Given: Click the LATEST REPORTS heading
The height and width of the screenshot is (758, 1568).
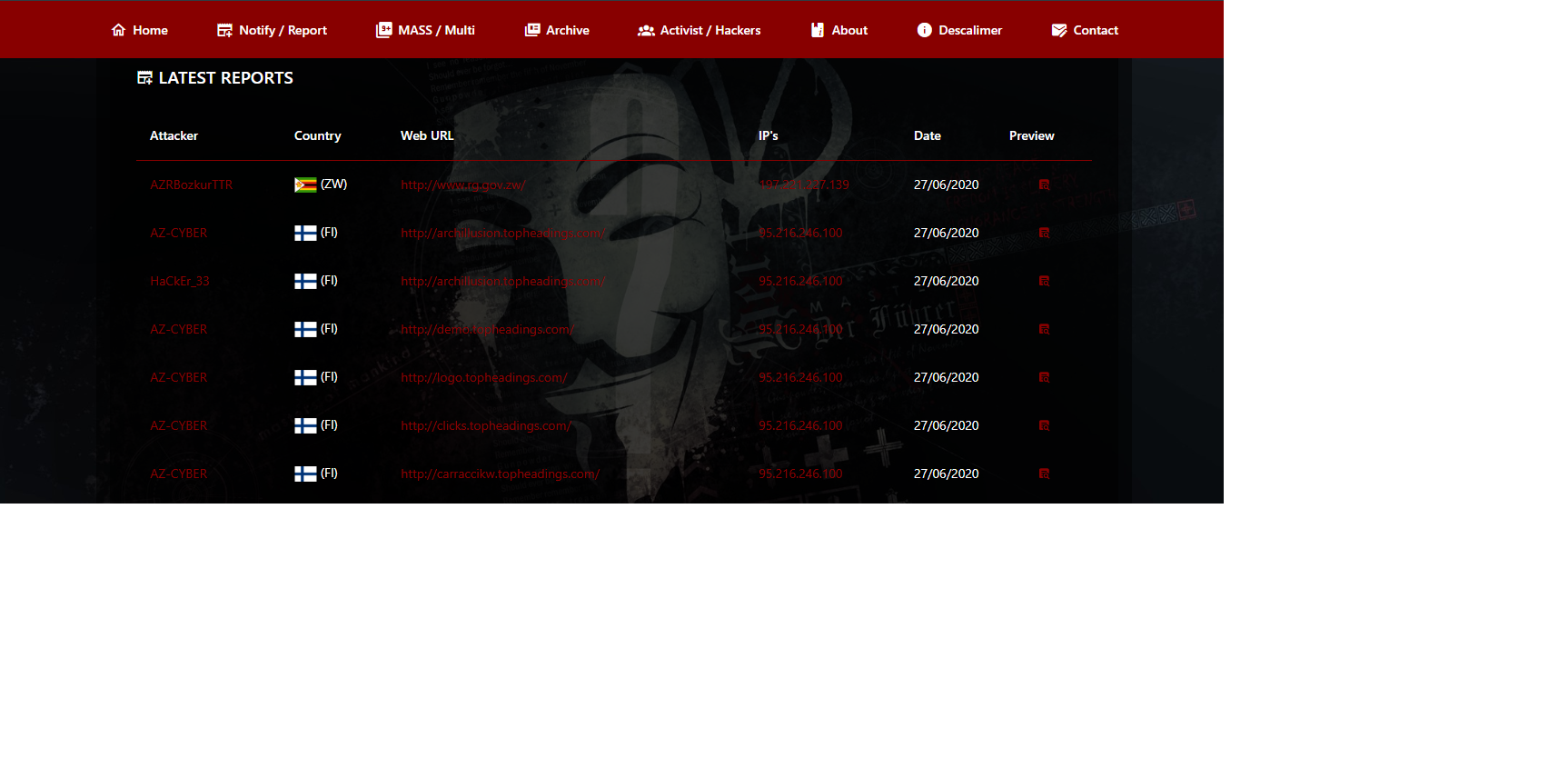Looking at the screenshot, I should 215,78.
